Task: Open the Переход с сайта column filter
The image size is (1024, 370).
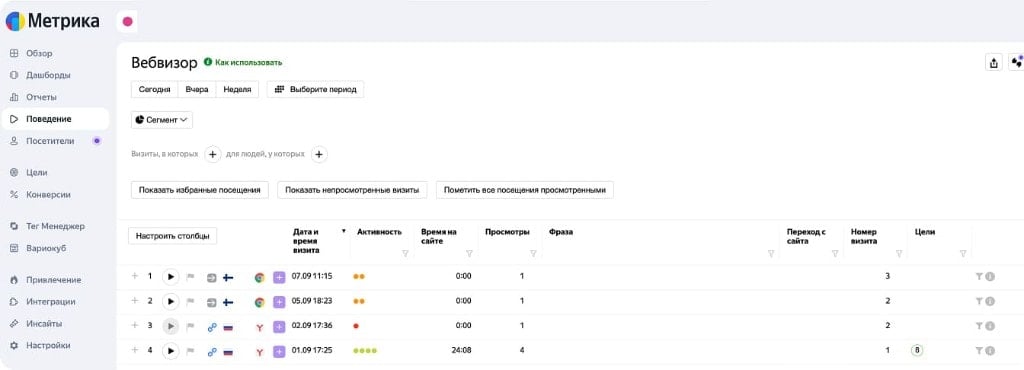Action: click(835, 254)
